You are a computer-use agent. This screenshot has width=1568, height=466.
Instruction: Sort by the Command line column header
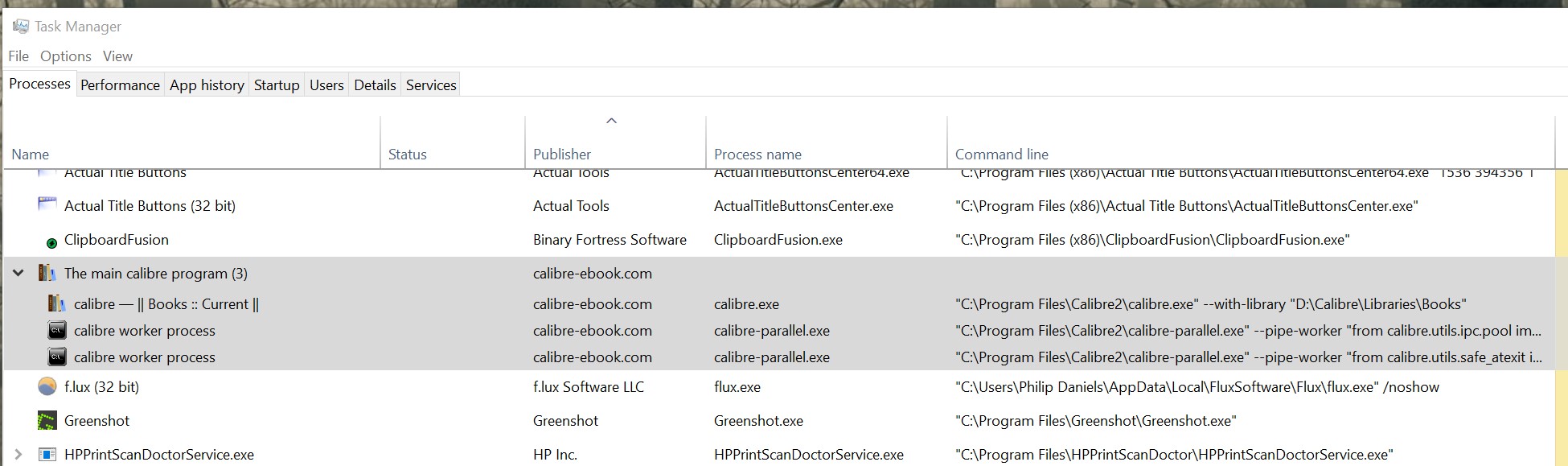1001,155
